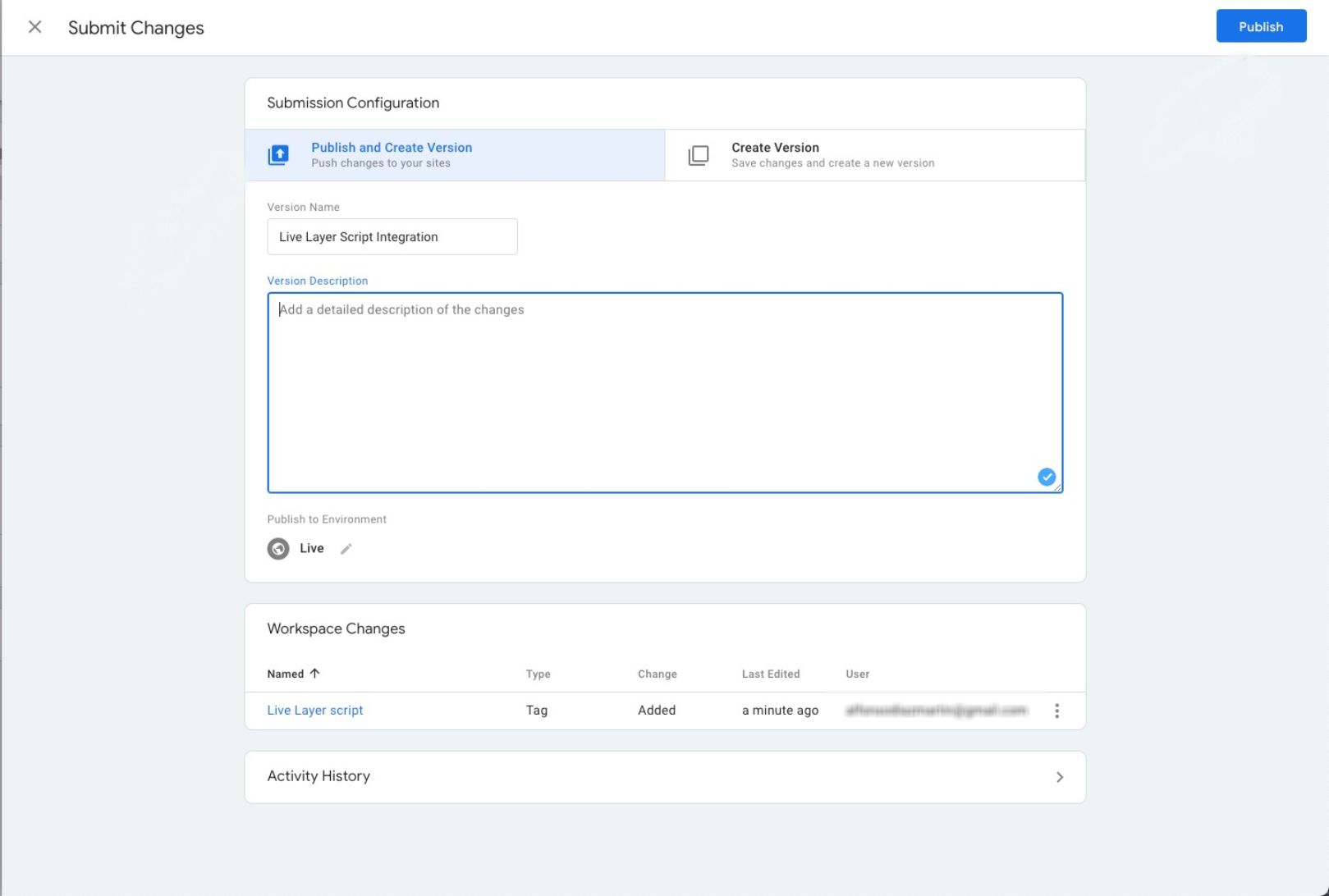Sort the table by Last Edited column
1329x896 pixels.
[770, 674]
